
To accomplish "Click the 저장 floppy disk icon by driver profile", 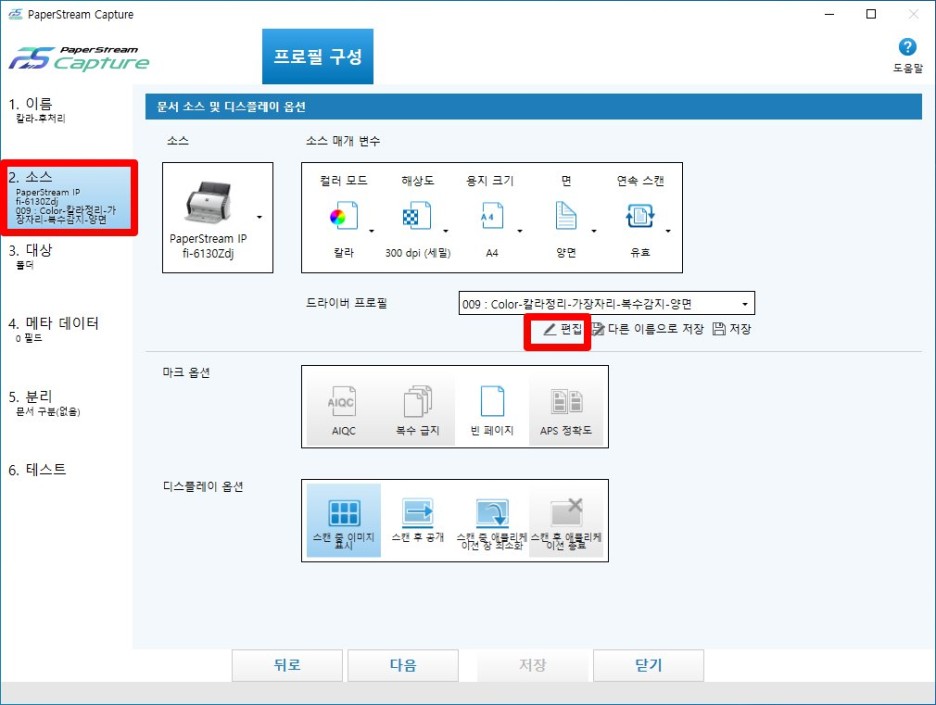I will pyautogui.click(x=719, y=329).
